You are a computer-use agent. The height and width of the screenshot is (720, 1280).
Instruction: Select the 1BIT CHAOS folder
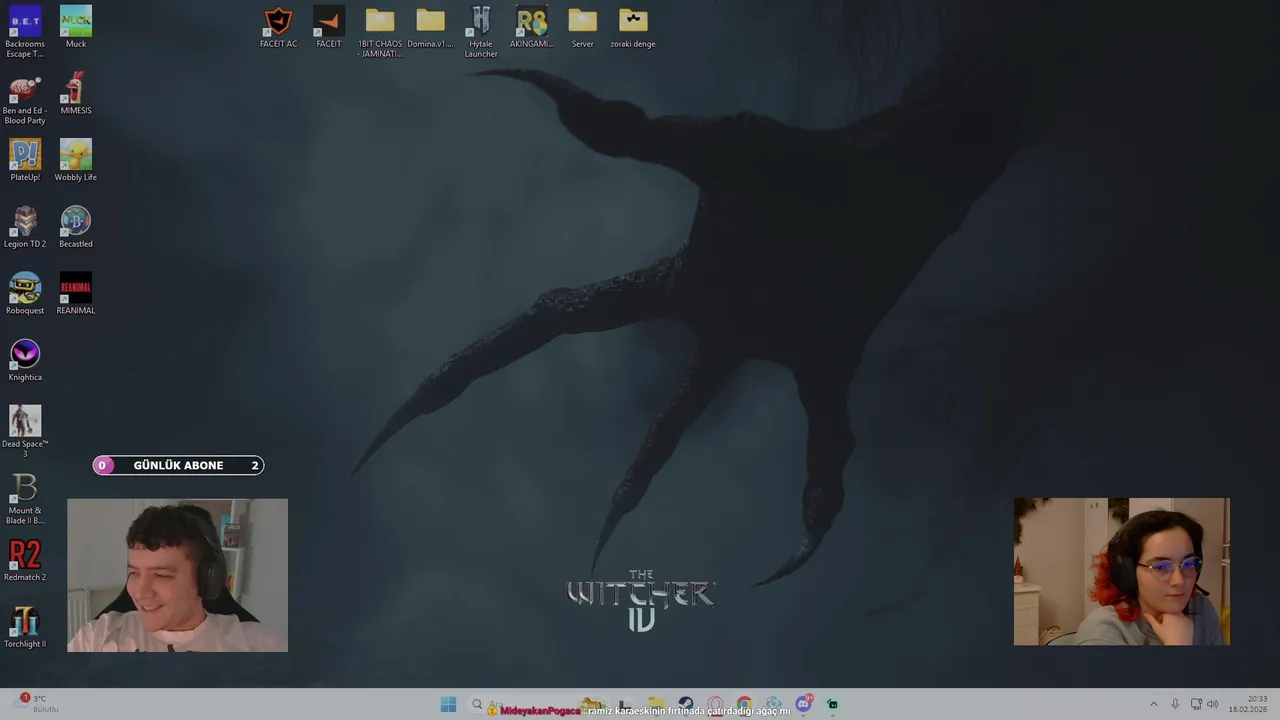[x=380, y=32]
